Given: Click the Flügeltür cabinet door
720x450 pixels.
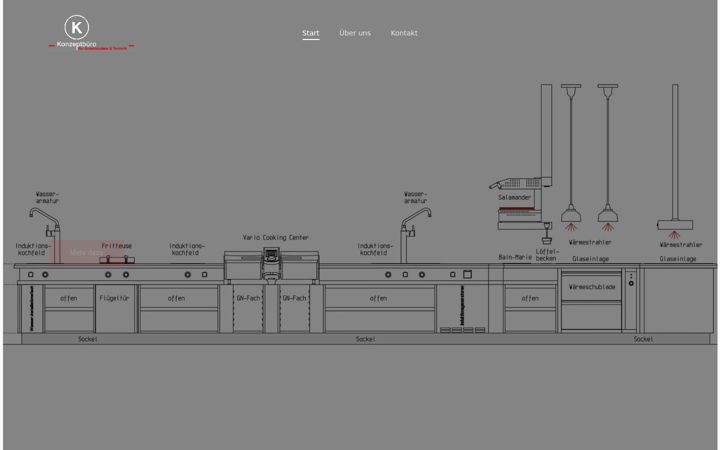Looking at the screenshot, I should [x=114, y=308].
